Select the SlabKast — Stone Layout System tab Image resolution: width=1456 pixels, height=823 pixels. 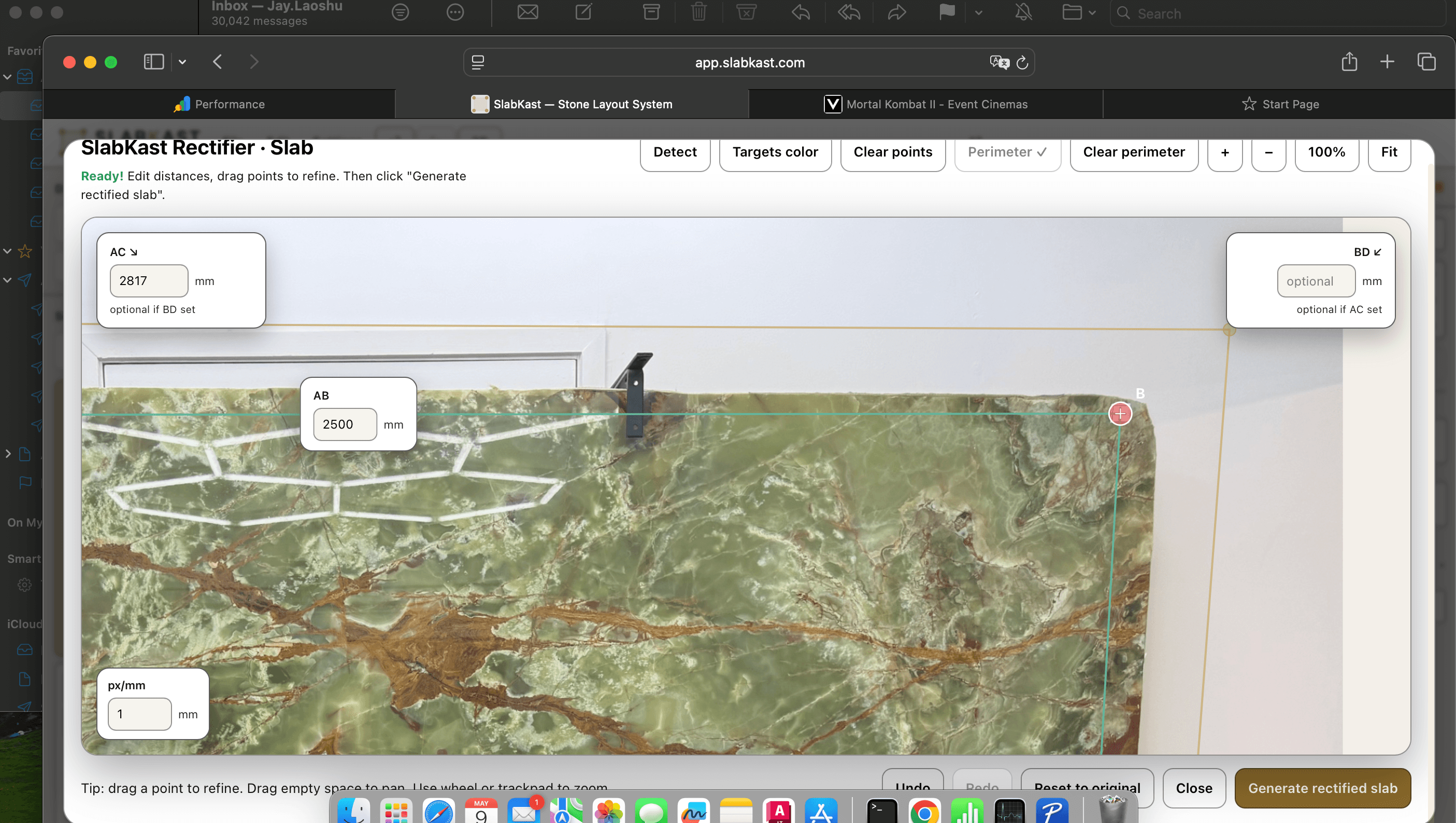(x=572, y=104)
